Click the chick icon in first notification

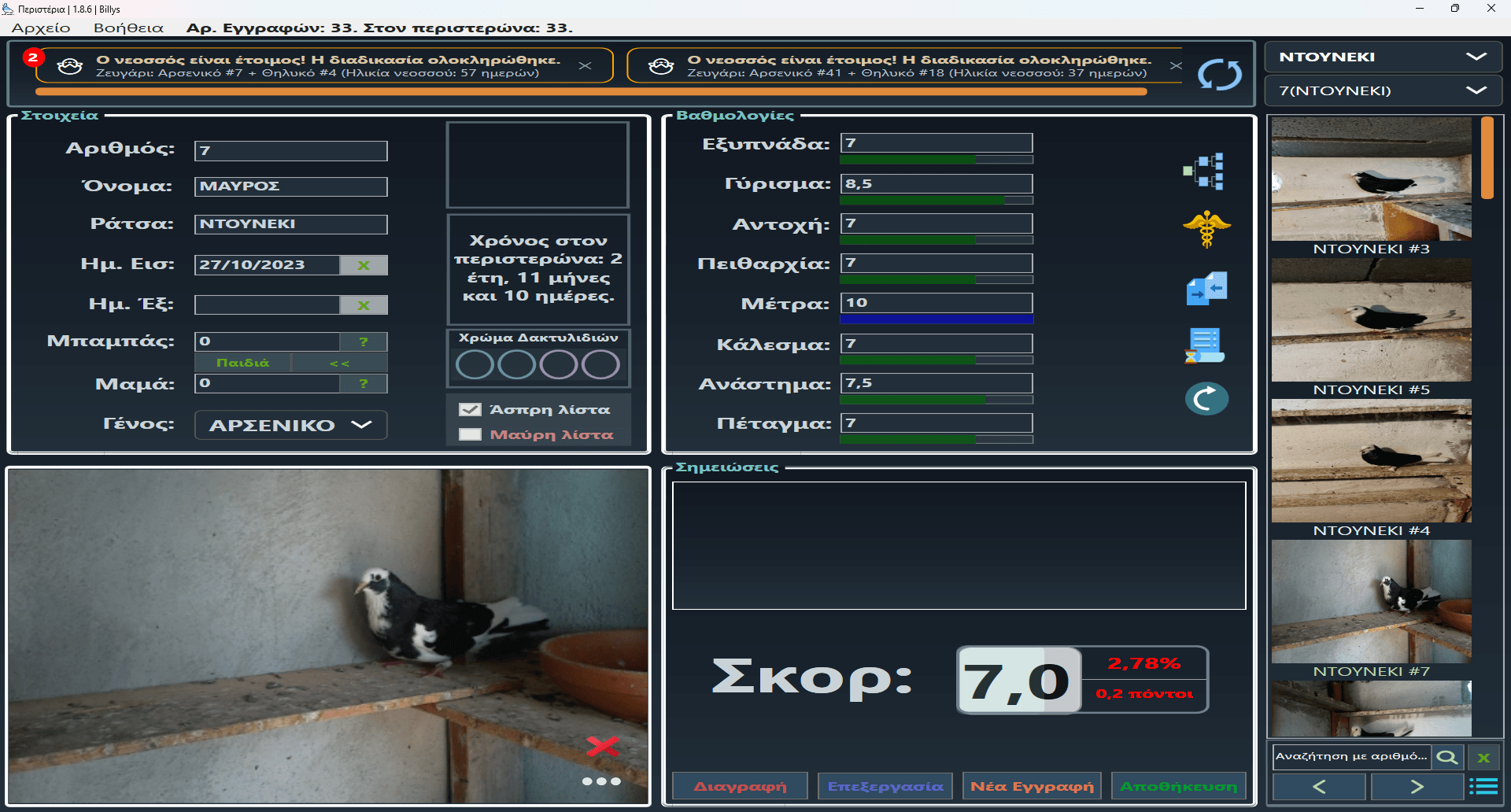pos(70,66)
